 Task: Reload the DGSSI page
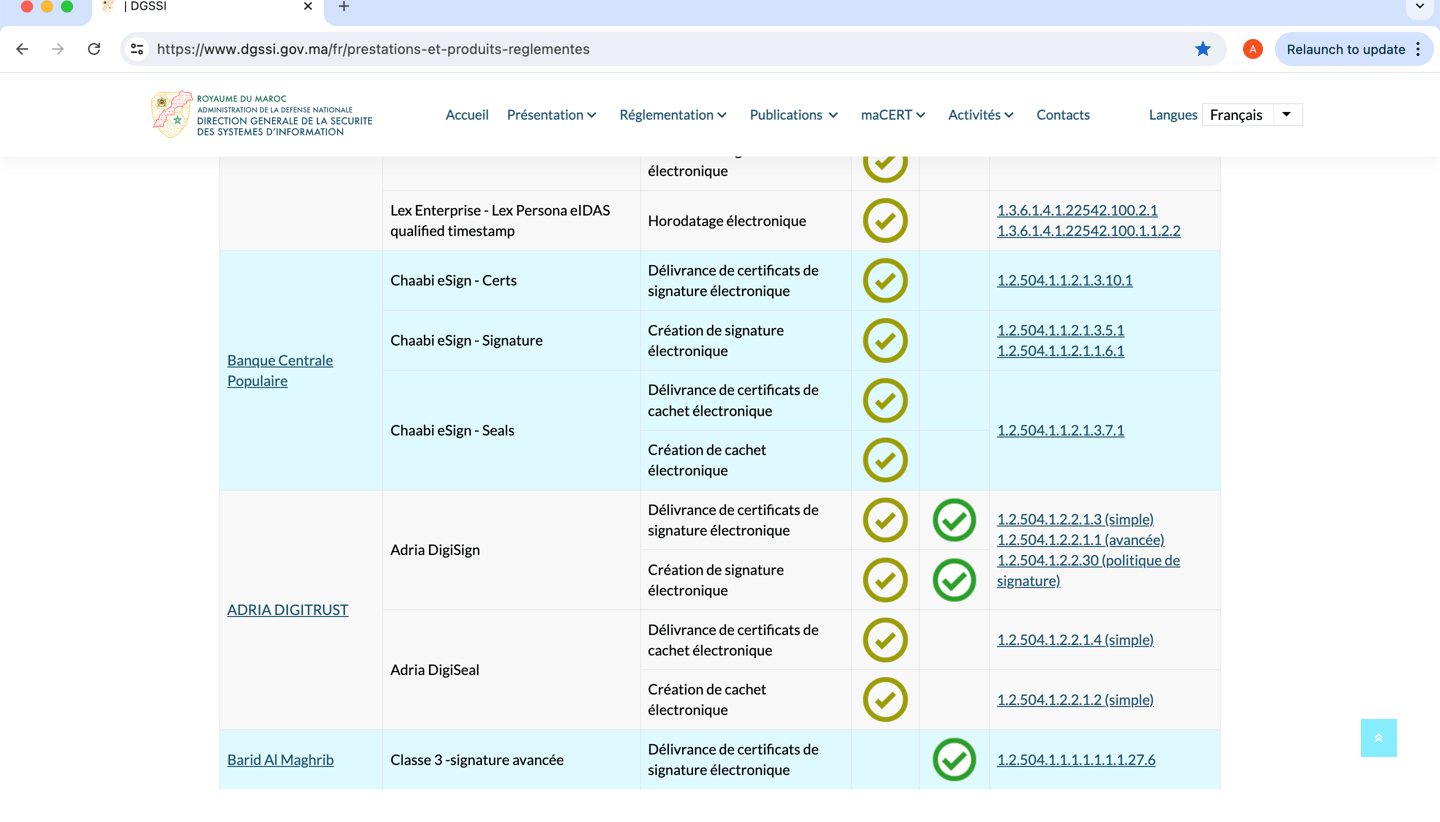pyautogui.click(x=94, y=49)
